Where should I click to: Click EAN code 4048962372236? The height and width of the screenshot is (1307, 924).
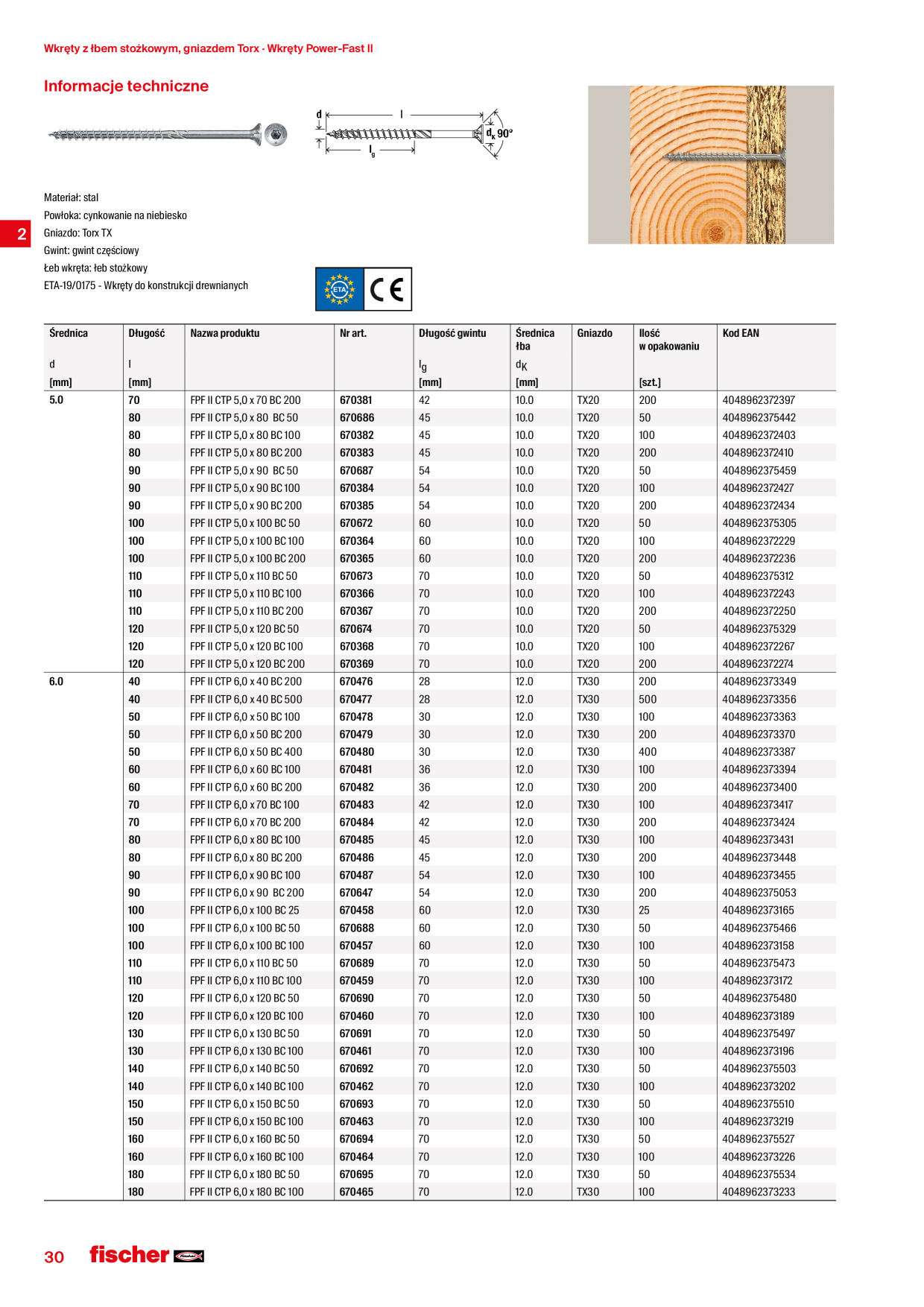[x=759, y=559]
